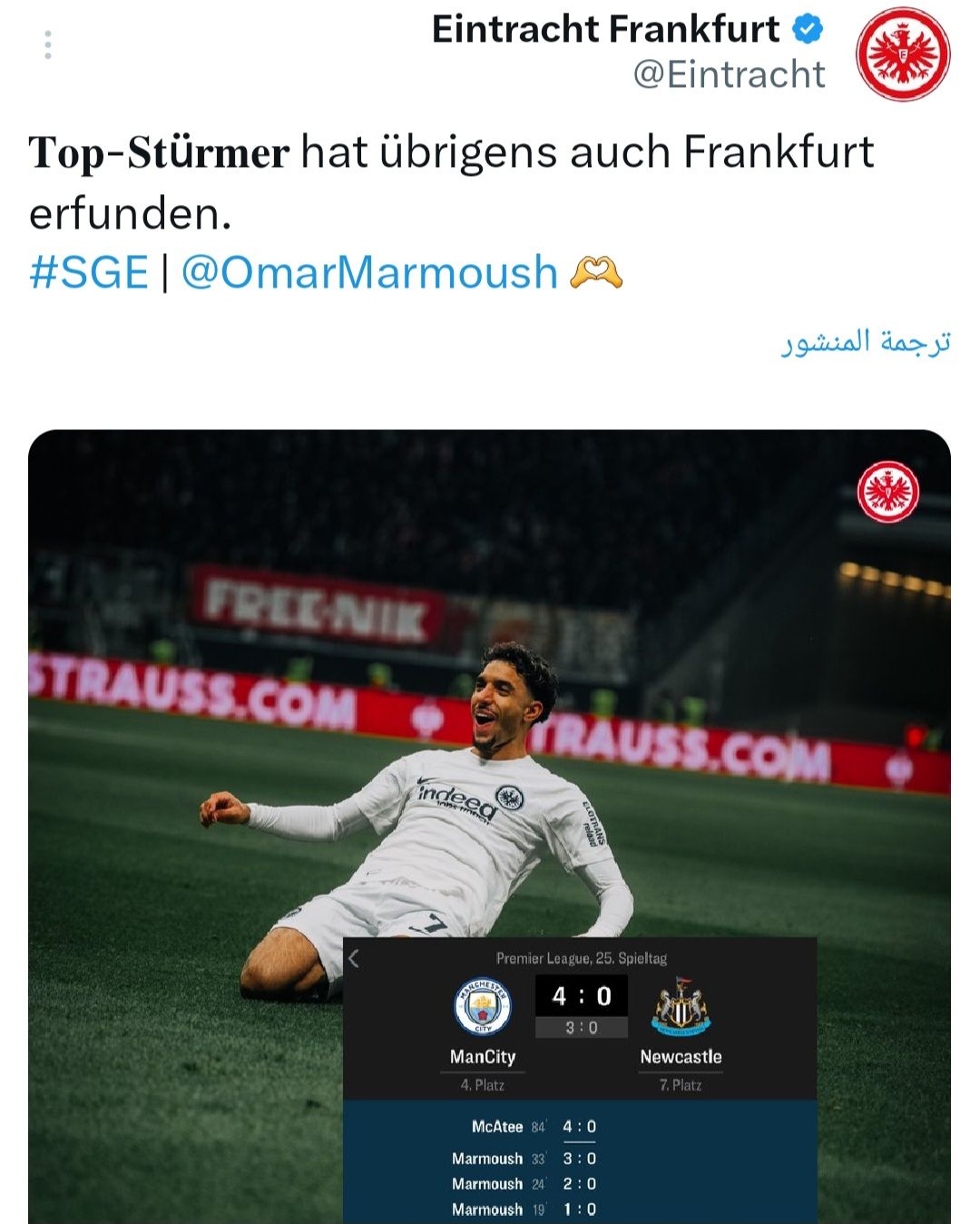Tap the Eintracht Frankfurt profile avatar
The image size is (980, 1224).
[903, 54]
